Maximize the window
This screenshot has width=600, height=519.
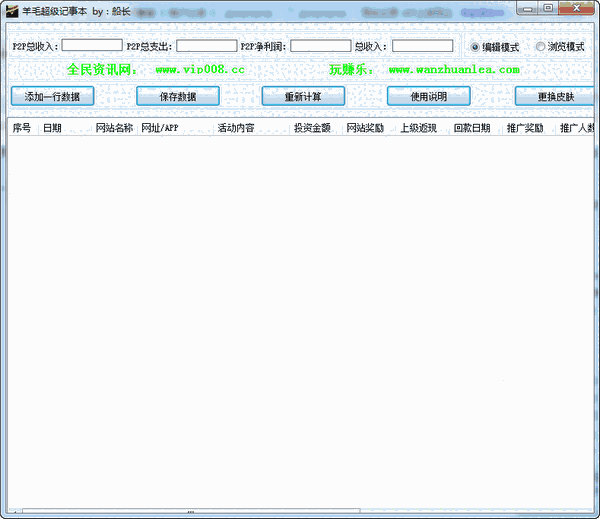[x=549, y=8]
